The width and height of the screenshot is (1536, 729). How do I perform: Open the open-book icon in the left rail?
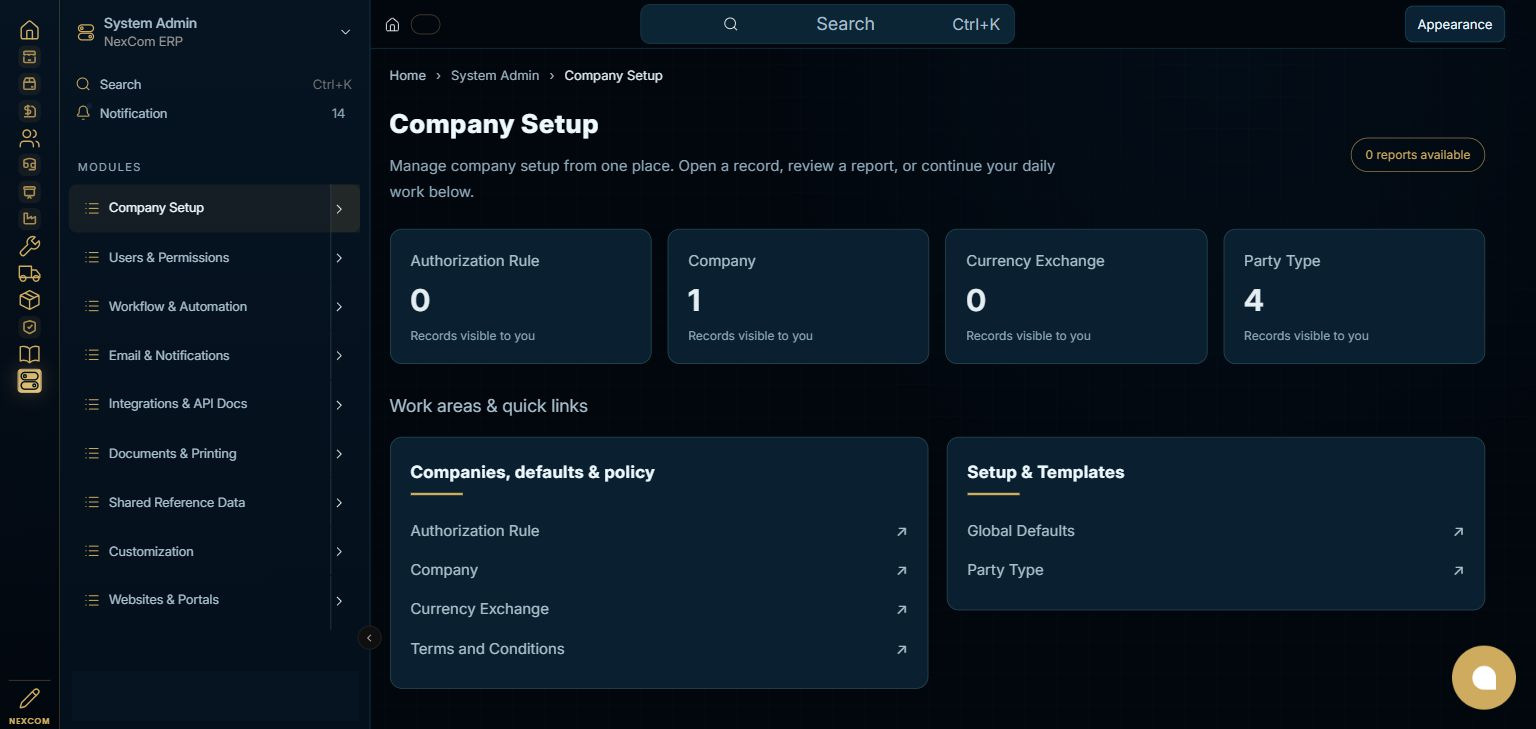30,354
